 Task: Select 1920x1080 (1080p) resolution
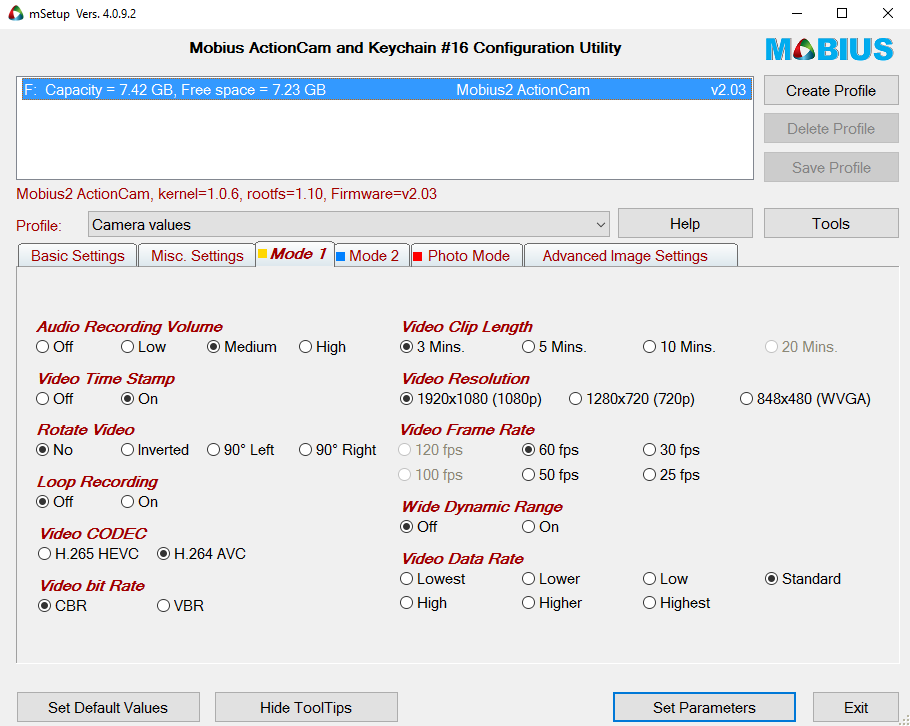click(471, 399)
